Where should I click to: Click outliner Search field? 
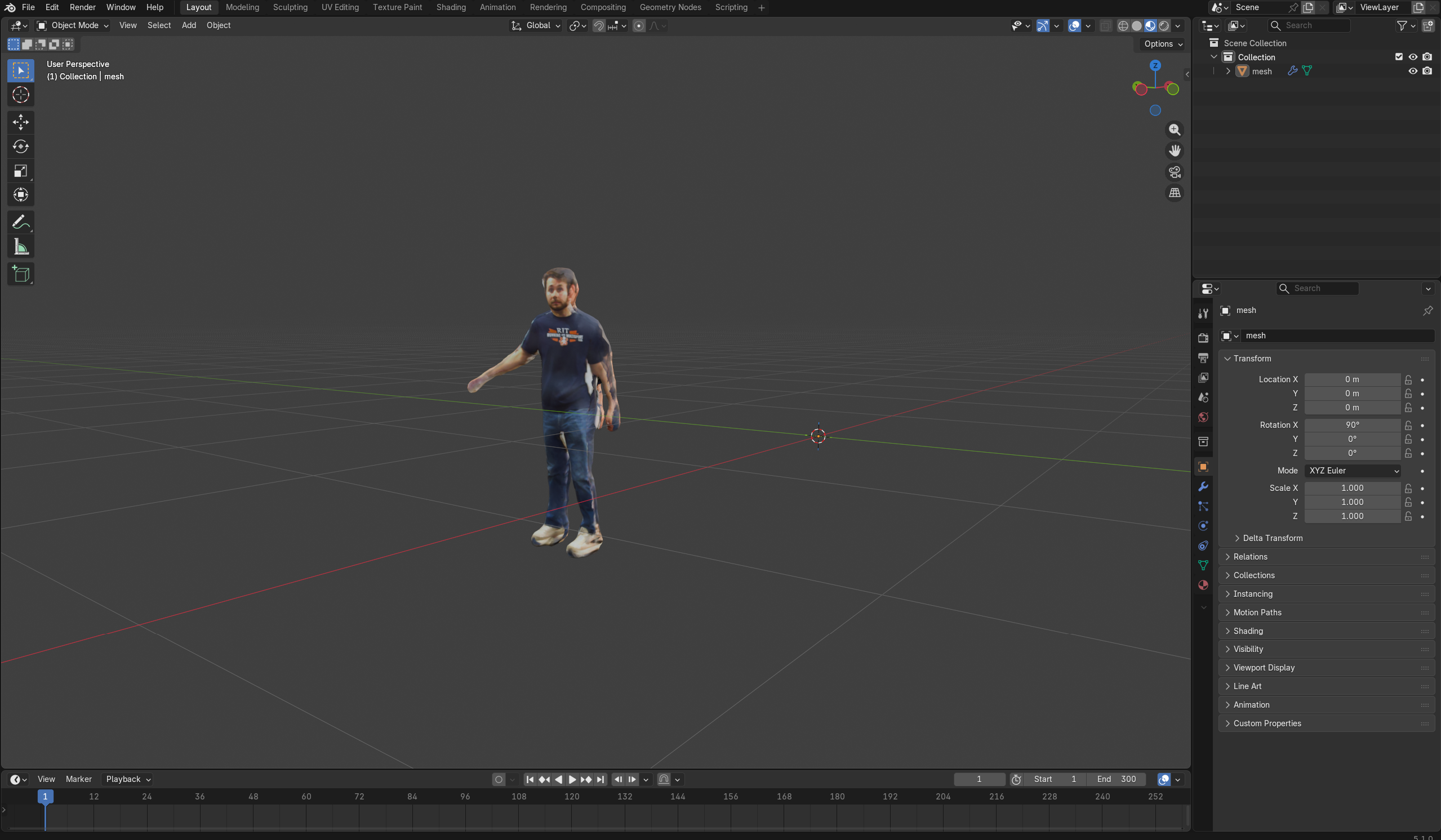click(1309, 26)
